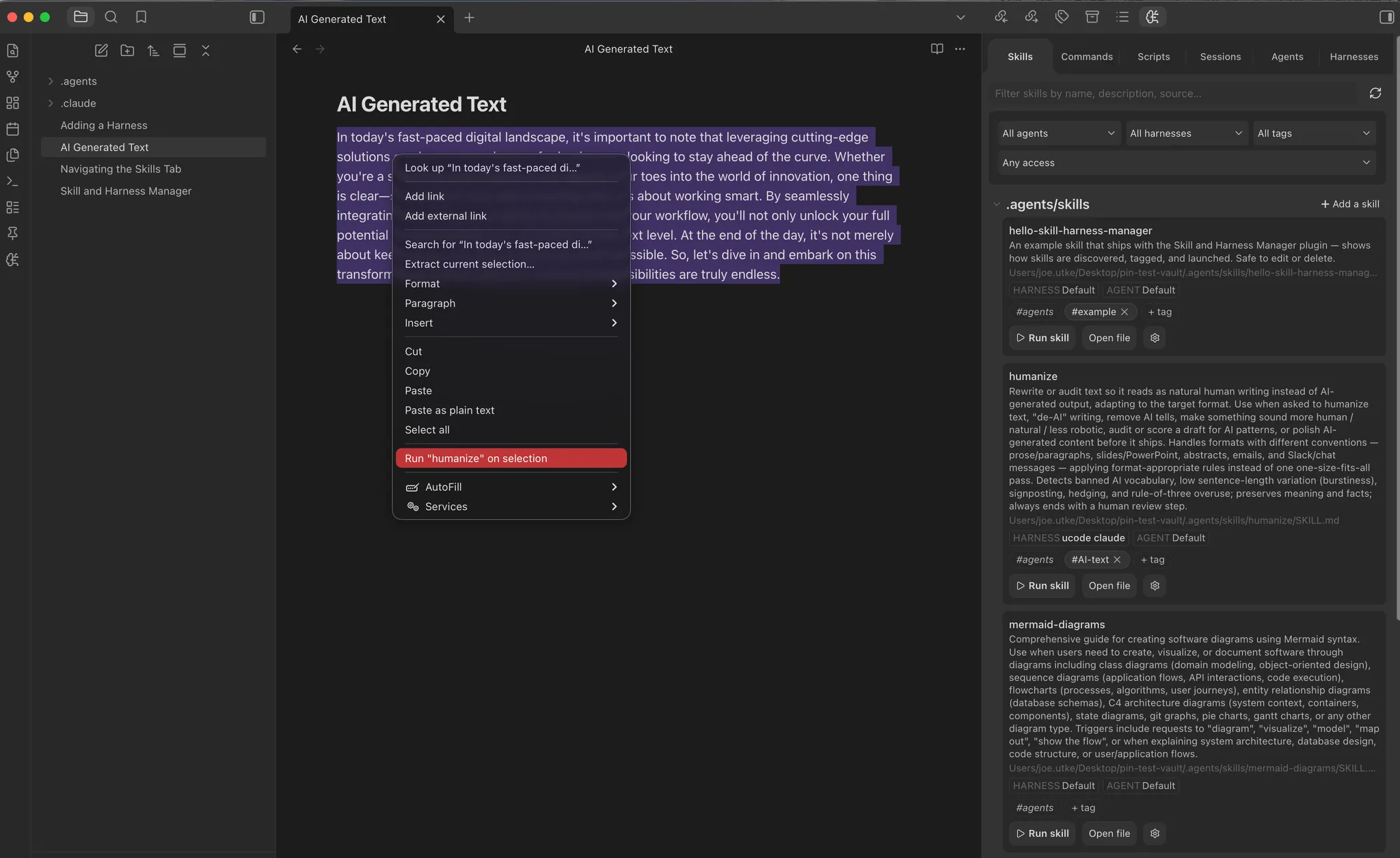Switch to the Harnesses tab
The height and width of the screenshot is (858, 1400).
coord(1354,57)
